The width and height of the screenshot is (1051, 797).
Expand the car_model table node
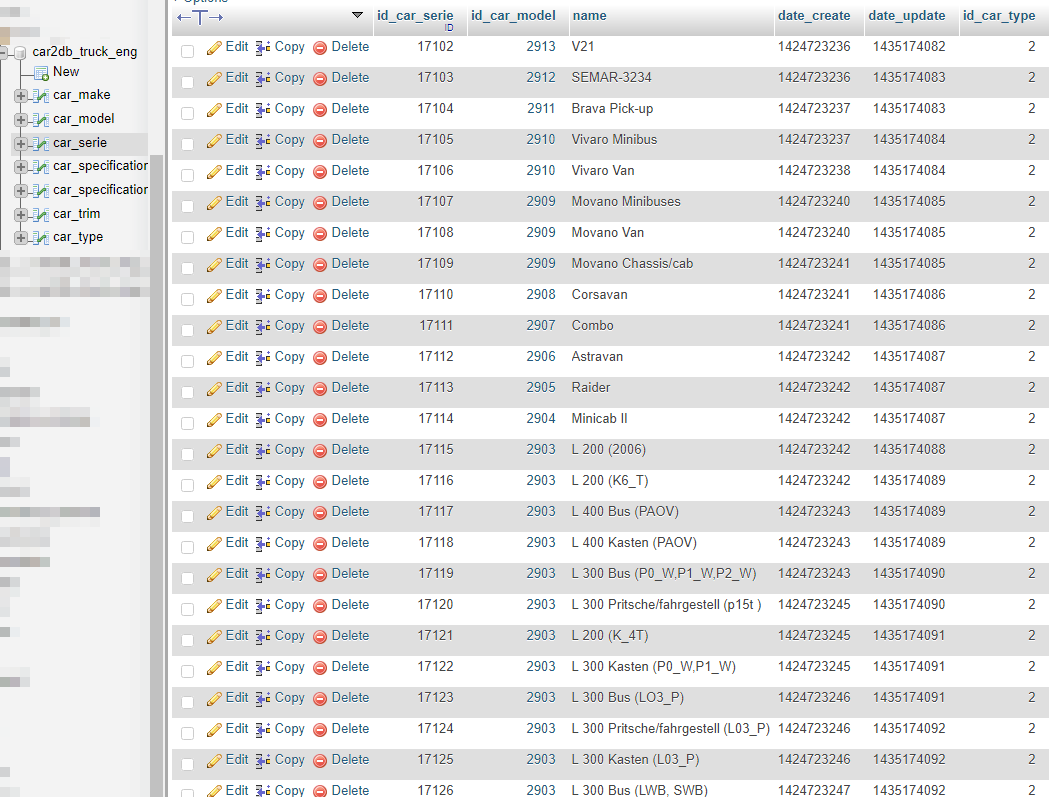tap(21, 120)
